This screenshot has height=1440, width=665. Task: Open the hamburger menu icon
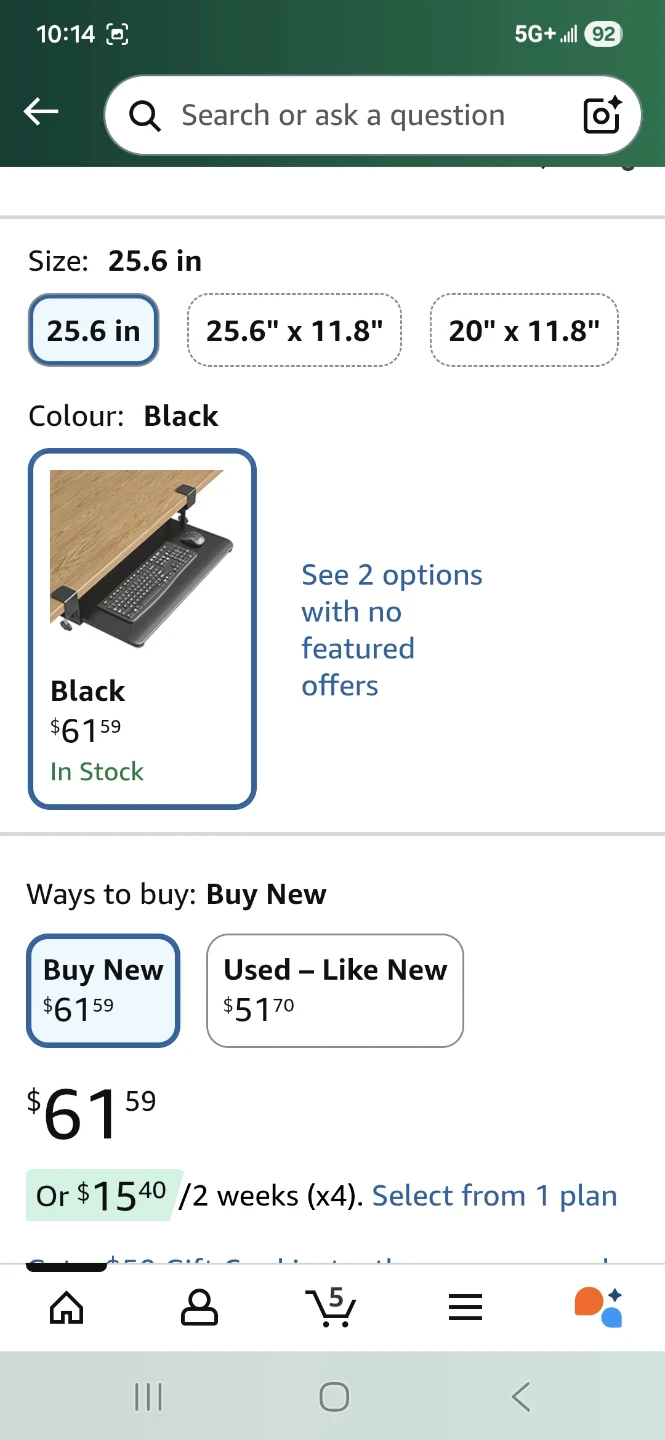pos(465,1307)
